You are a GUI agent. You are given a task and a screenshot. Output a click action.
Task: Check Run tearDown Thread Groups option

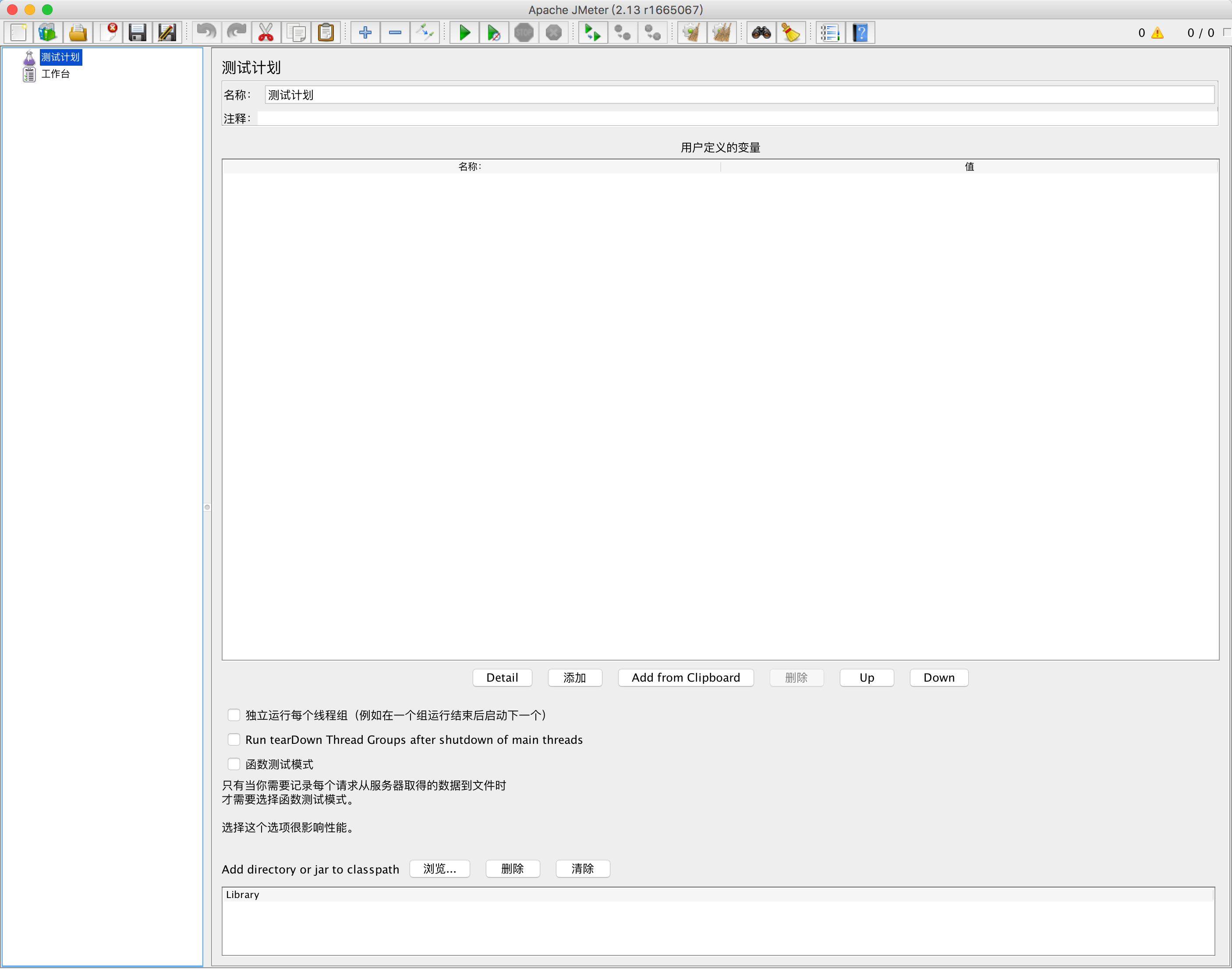234,739
